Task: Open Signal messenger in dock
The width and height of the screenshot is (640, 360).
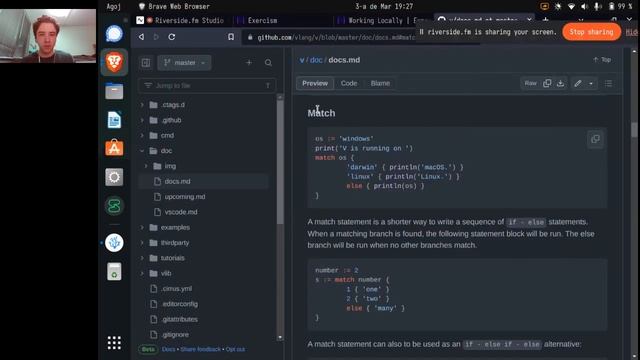Action: click(114, 33)
